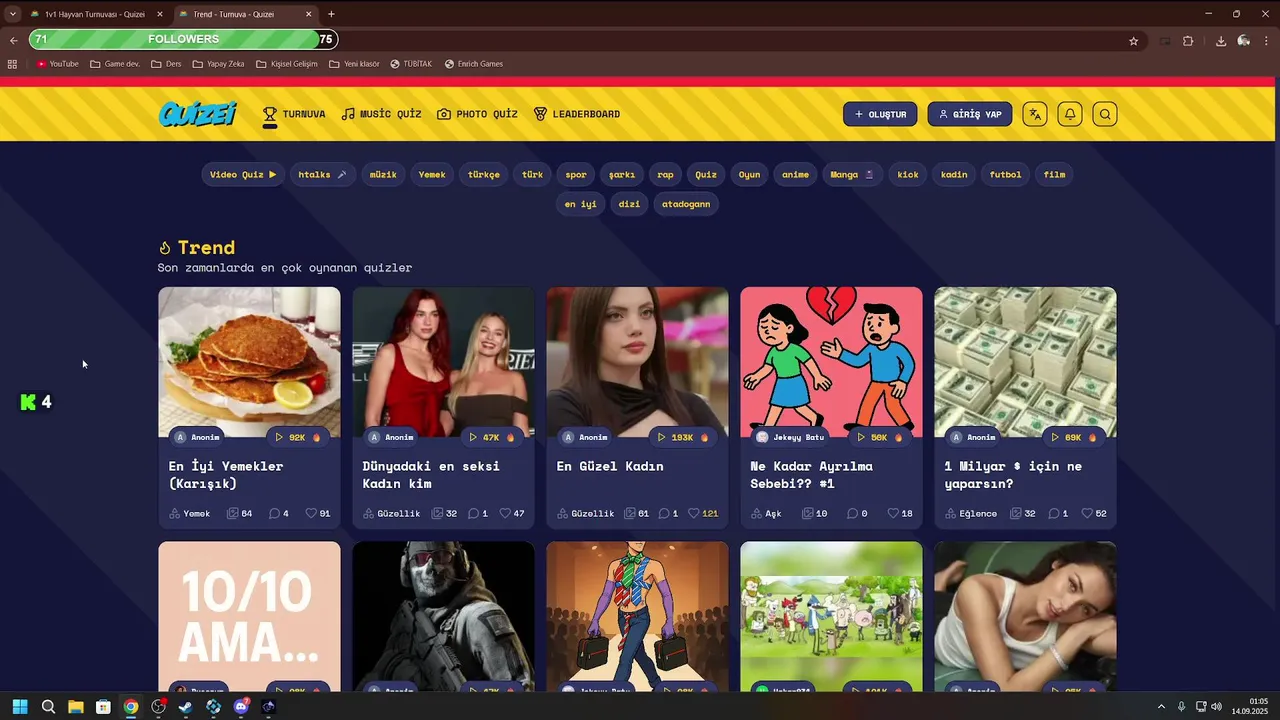Open Game dev. bookmarks folder

pos(115,64)
